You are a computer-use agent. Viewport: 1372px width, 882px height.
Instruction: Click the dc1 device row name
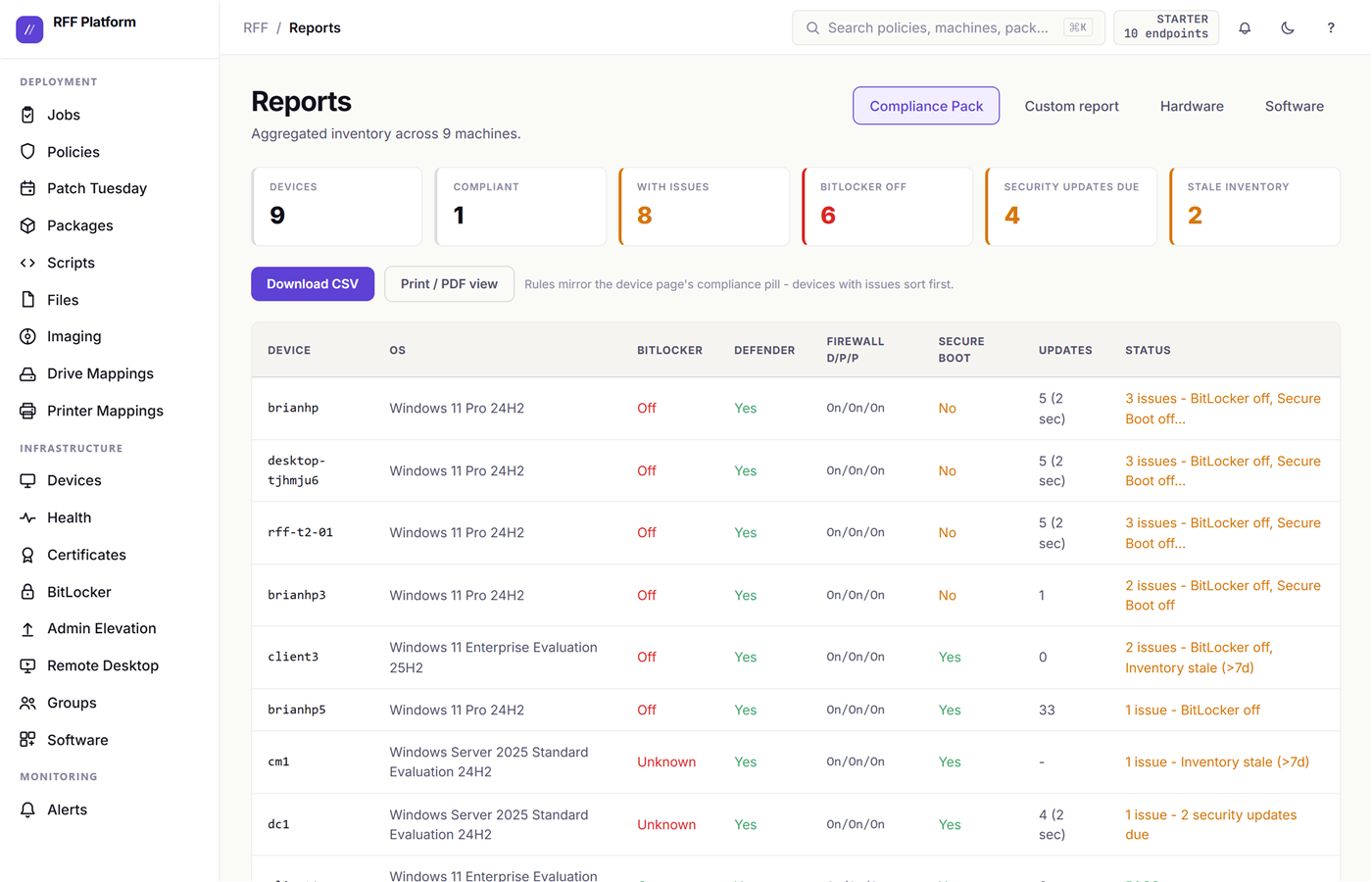[278, 824]
